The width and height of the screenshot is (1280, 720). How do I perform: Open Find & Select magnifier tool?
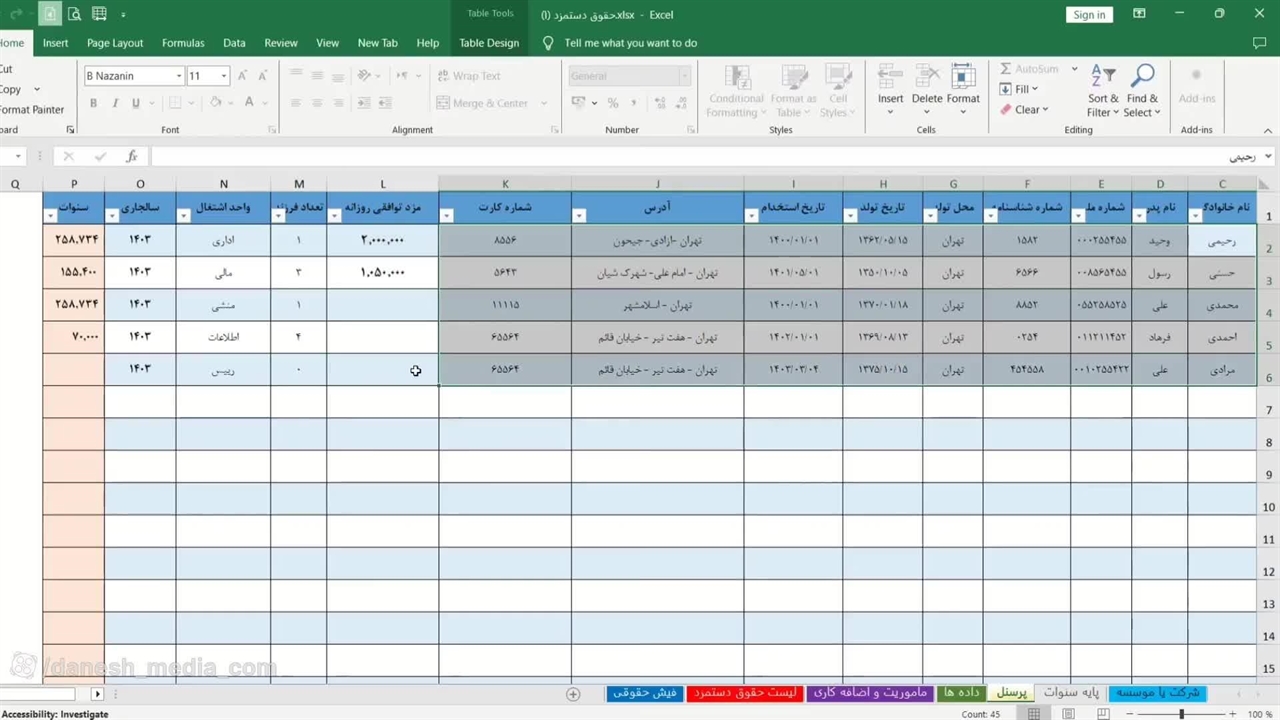[1142, 78]
